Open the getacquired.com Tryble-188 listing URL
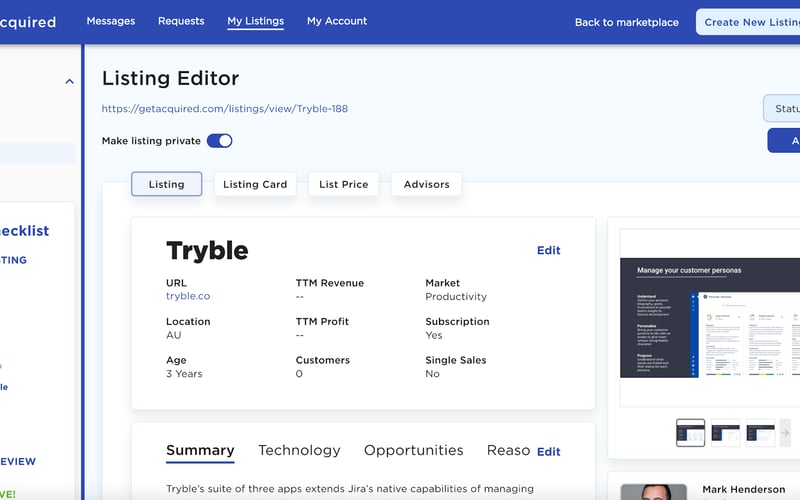 click(224, 109)
